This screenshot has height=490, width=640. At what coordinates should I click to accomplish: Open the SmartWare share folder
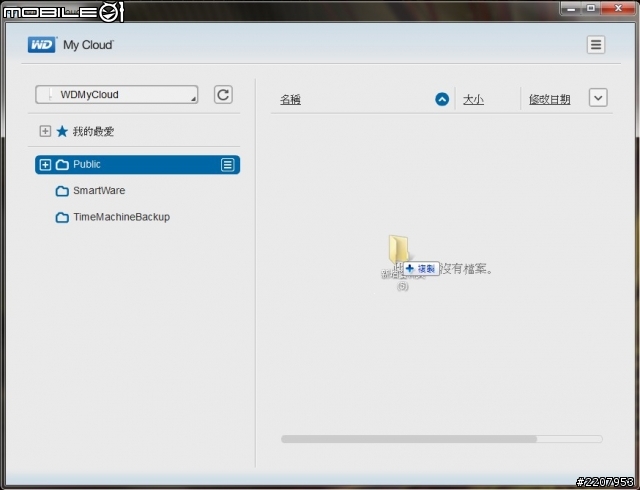tap(99, 191)
